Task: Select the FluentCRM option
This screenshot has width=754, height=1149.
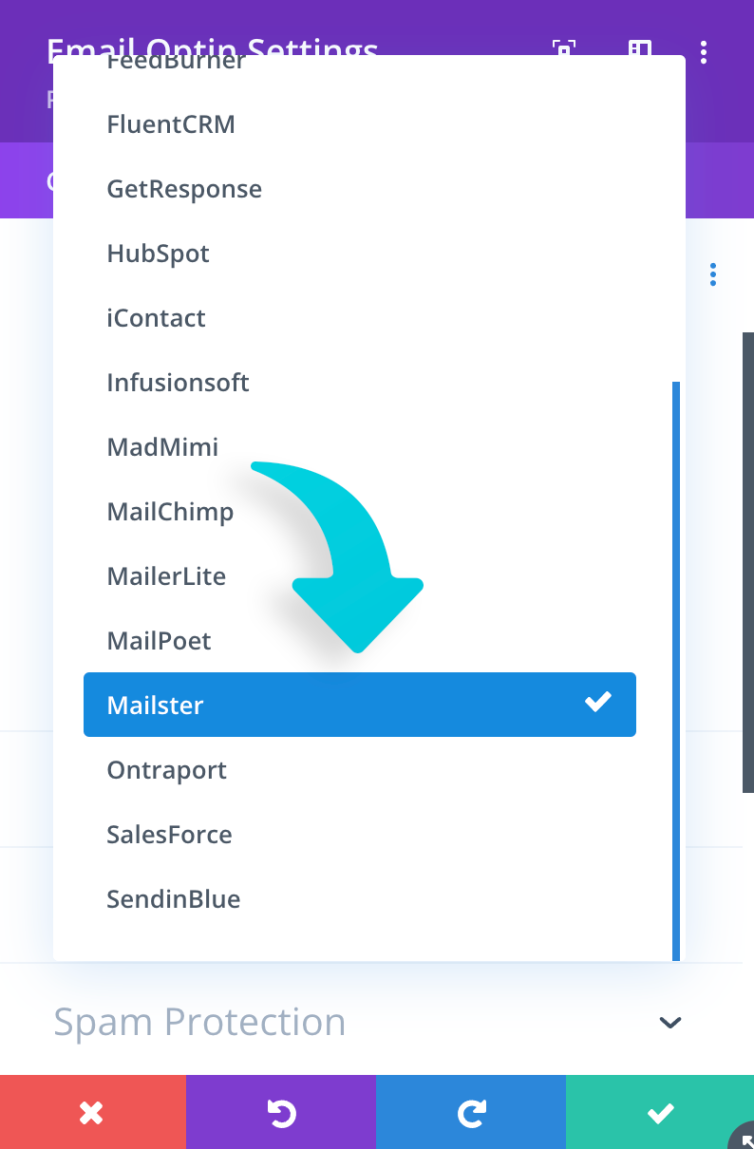Action: tap(170, 124)
